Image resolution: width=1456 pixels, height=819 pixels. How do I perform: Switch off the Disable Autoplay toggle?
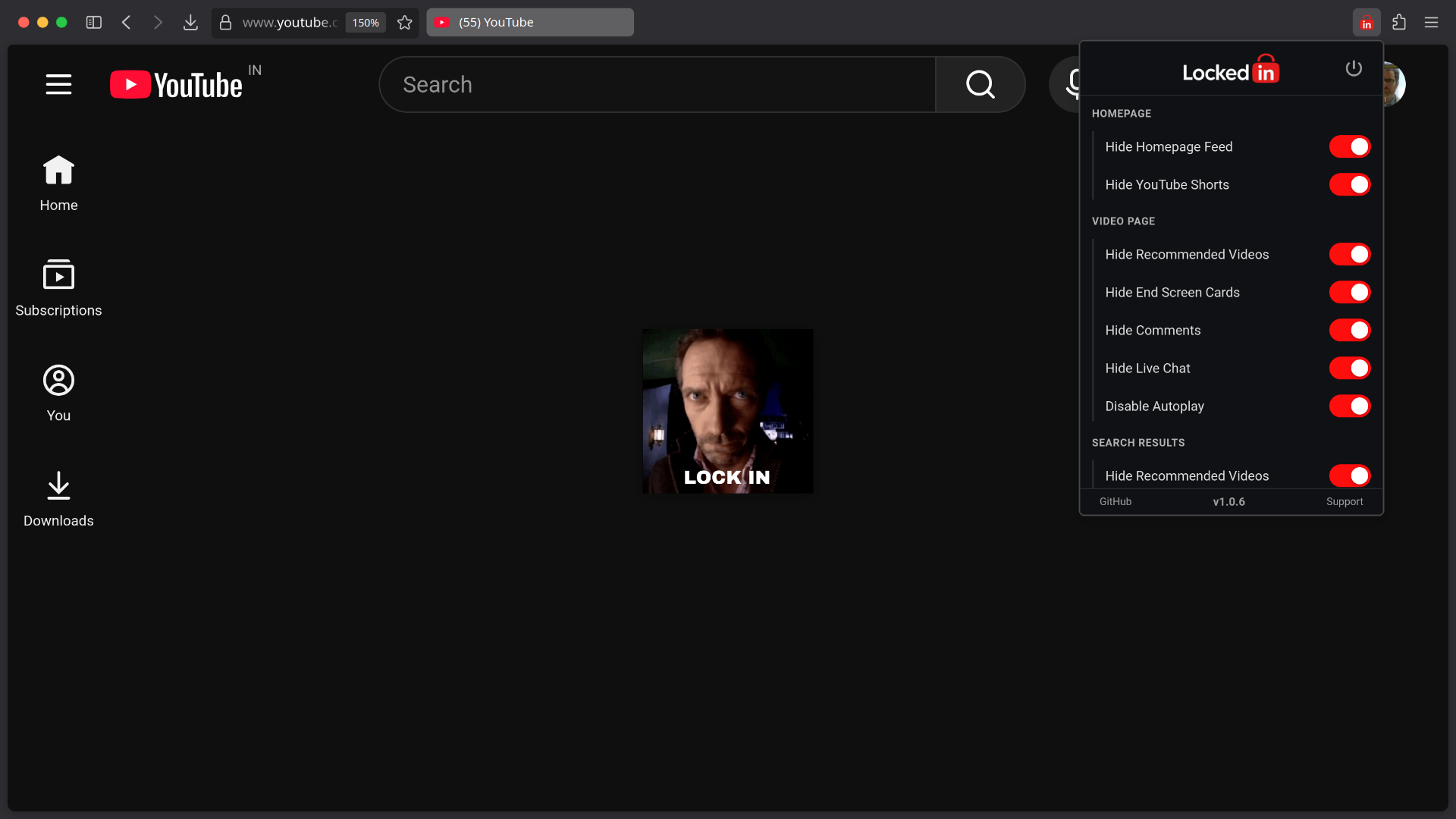click(x=1350, y=406)
